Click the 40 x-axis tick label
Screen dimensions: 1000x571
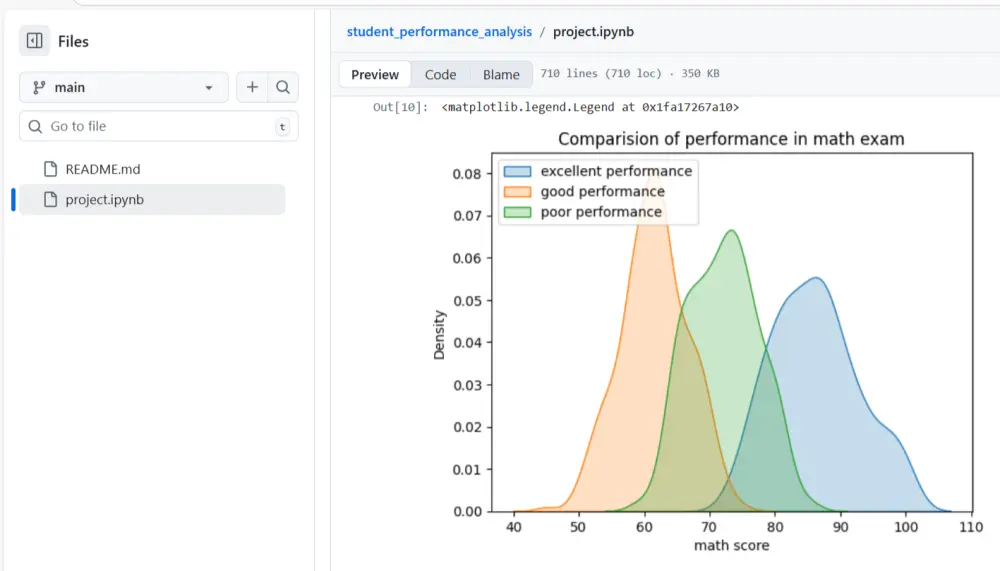tap(513, 528)
